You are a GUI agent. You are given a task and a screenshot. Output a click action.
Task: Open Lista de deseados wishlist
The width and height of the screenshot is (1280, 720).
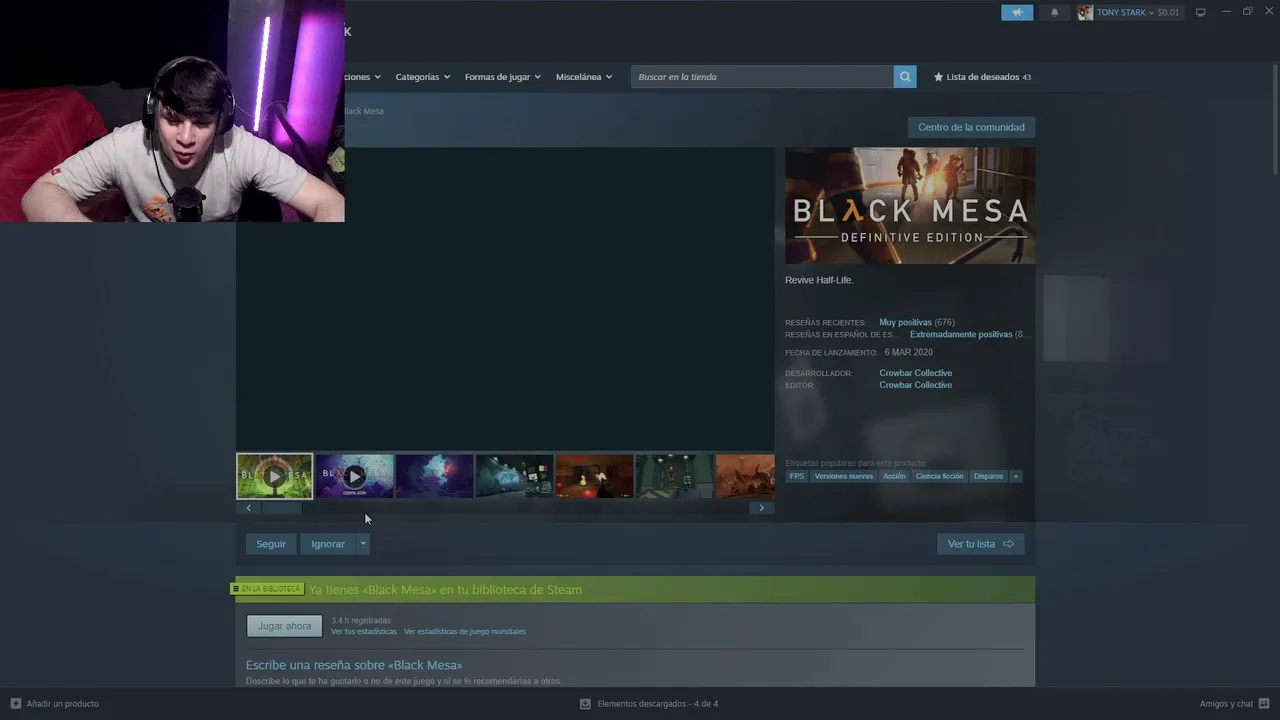[982, 77]
